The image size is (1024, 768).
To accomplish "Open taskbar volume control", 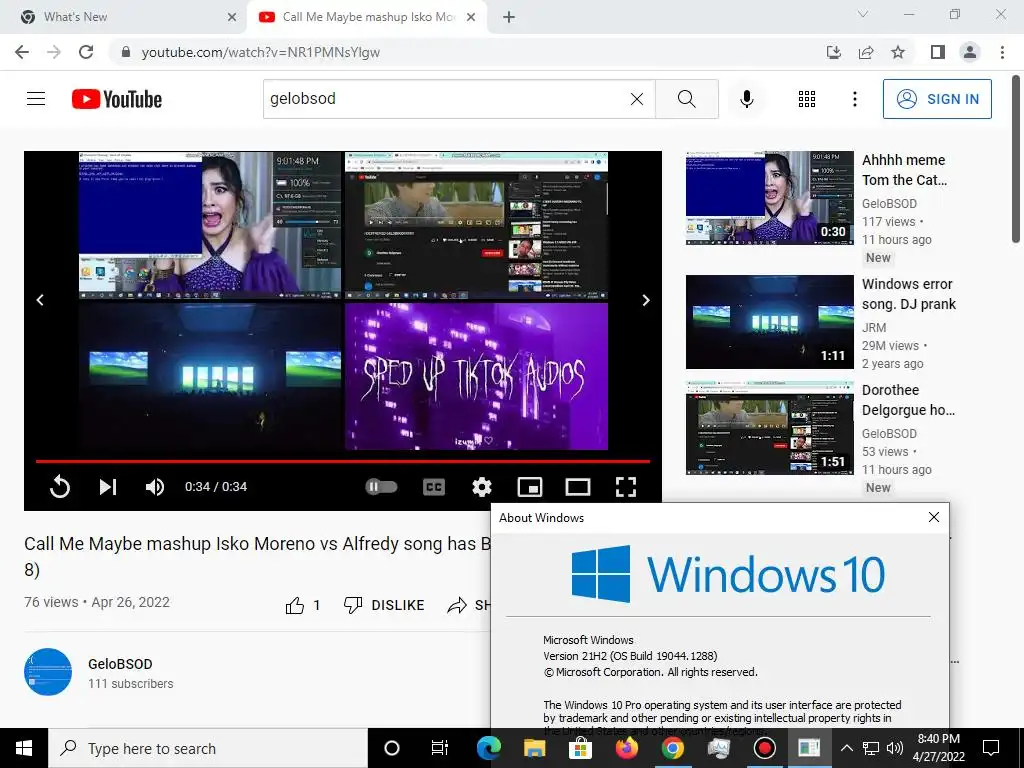I will (x=895, y=748).
